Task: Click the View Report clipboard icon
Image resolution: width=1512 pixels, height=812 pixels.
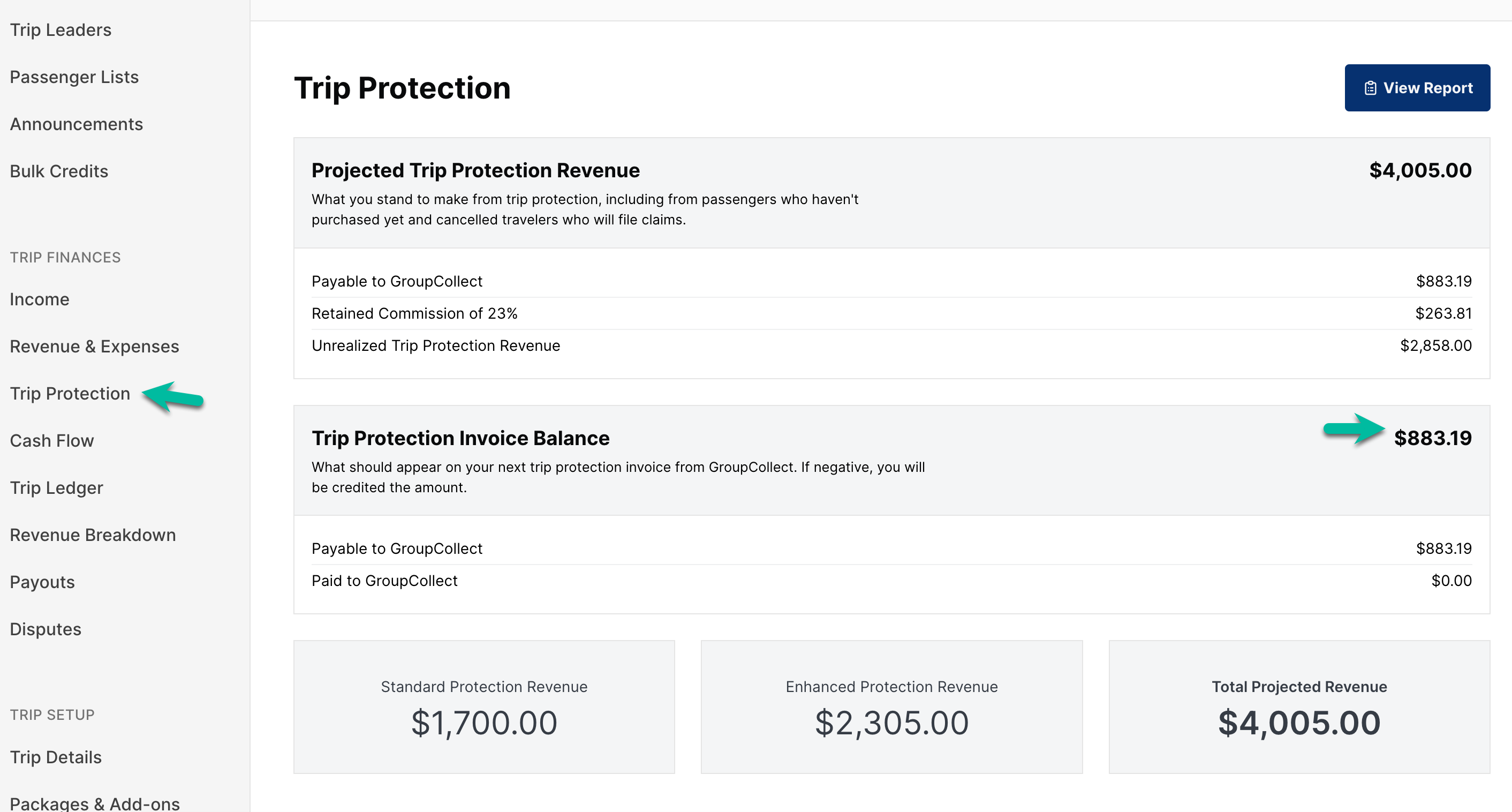Action: click(x=1371, y=88)
